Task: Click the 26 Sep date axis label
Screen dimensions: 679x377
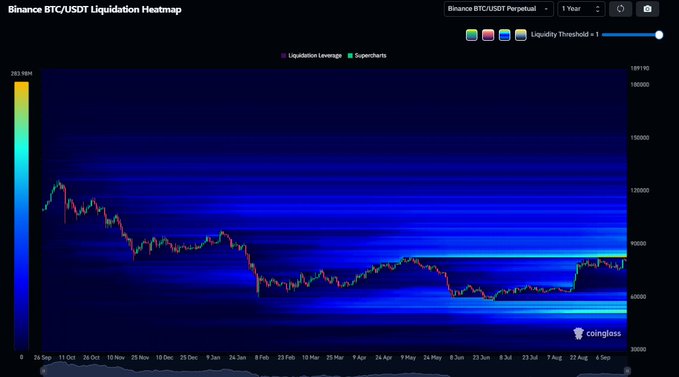Action: point(42,358)
